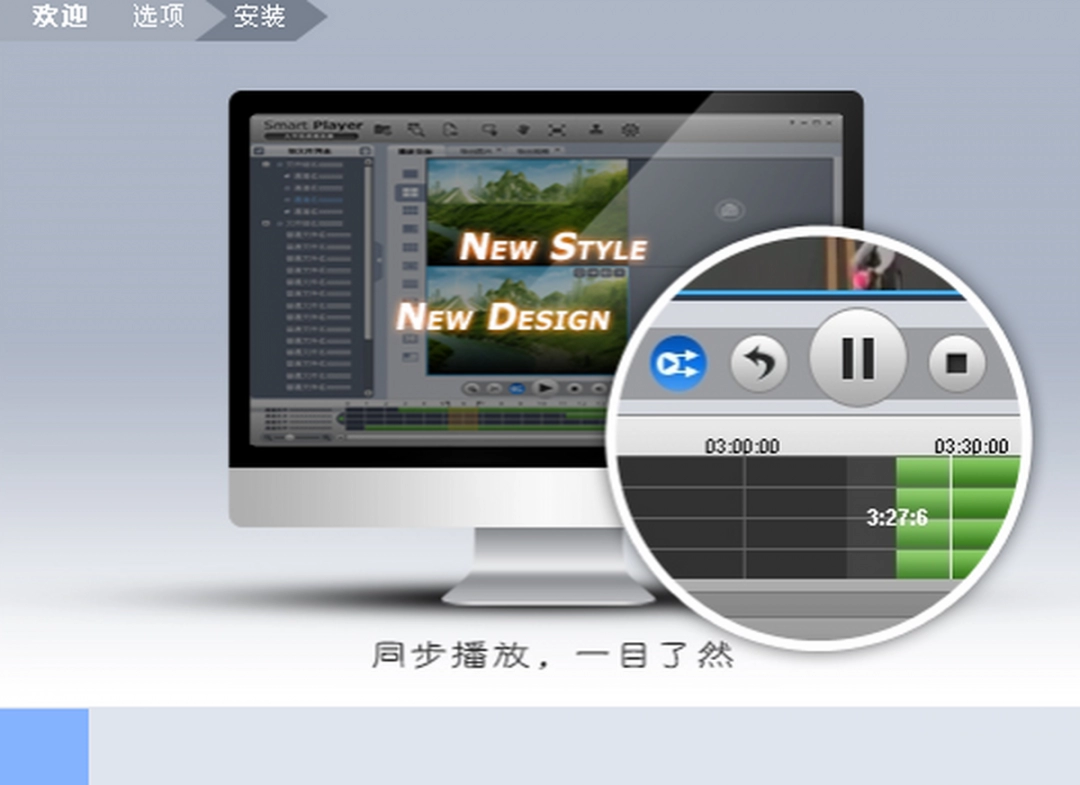Toggle the checkbox above the playlist panel
The height and width of the screenshot is (785, 1080).
click(257, 149)
